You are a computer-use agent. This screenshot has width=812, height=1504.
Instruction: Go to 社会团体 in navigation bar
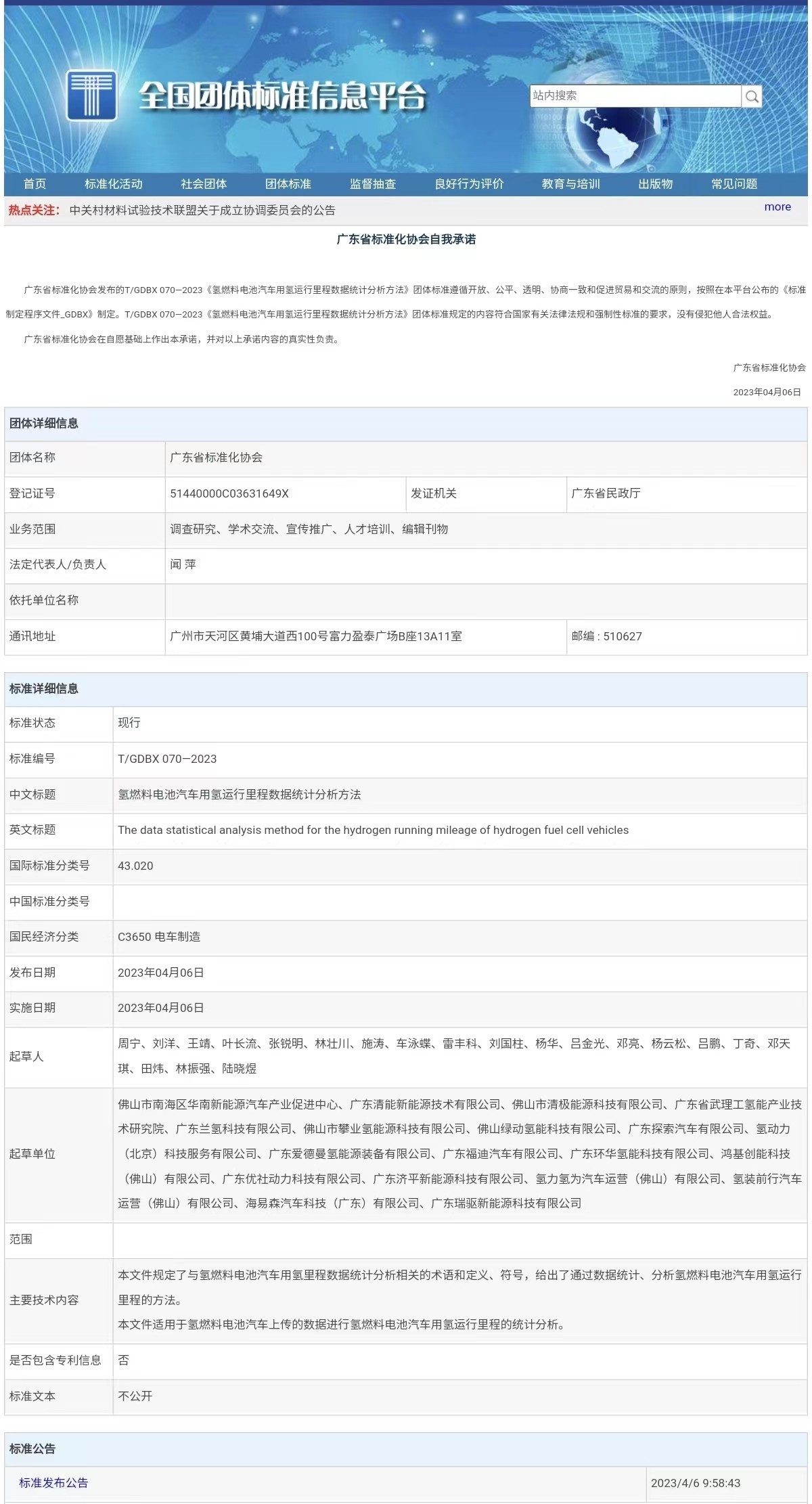tap(204, 184)
